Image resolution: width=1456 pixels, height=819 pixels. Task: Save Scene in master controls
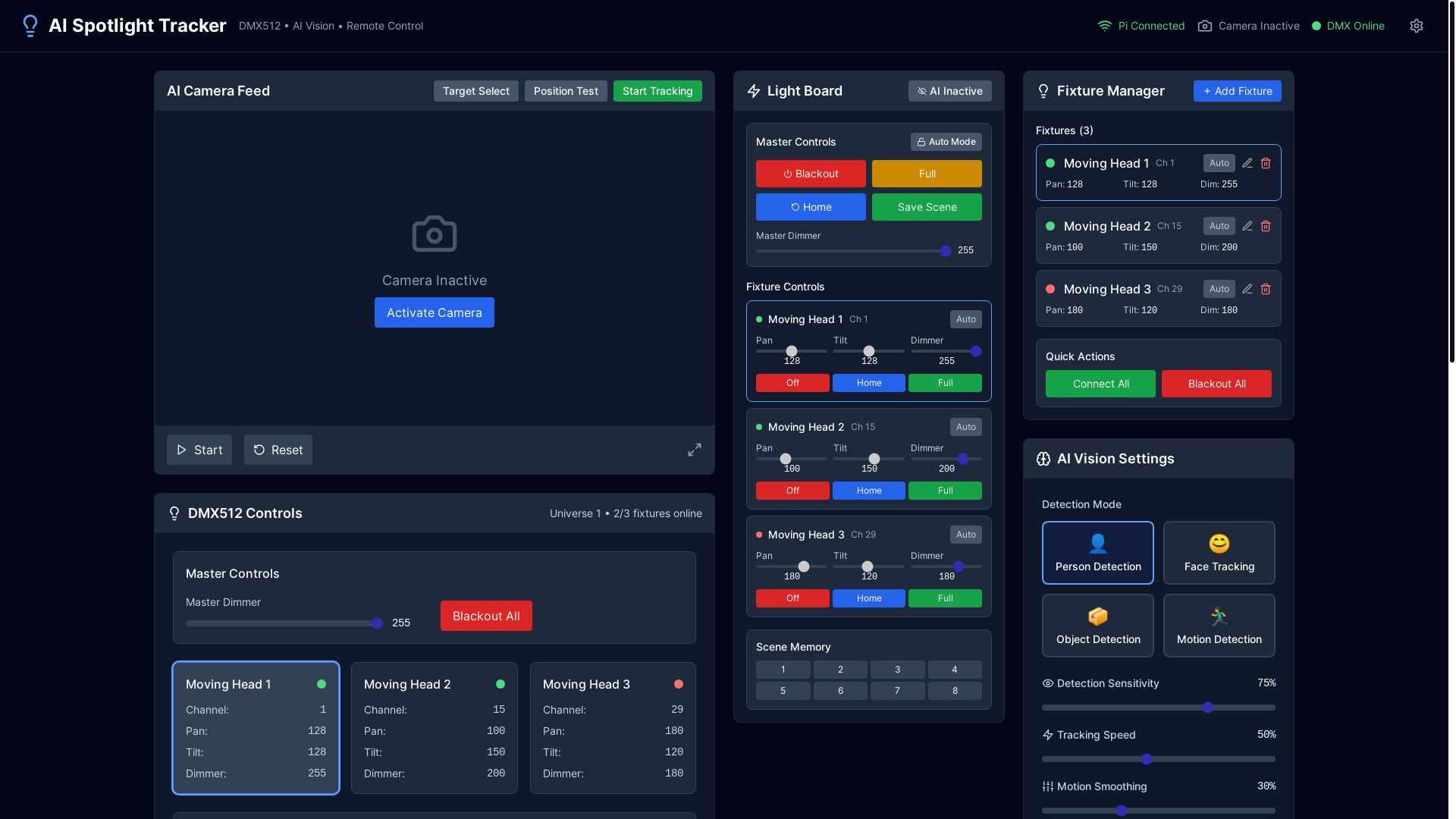pyautogui.click(x=927, y=207)
